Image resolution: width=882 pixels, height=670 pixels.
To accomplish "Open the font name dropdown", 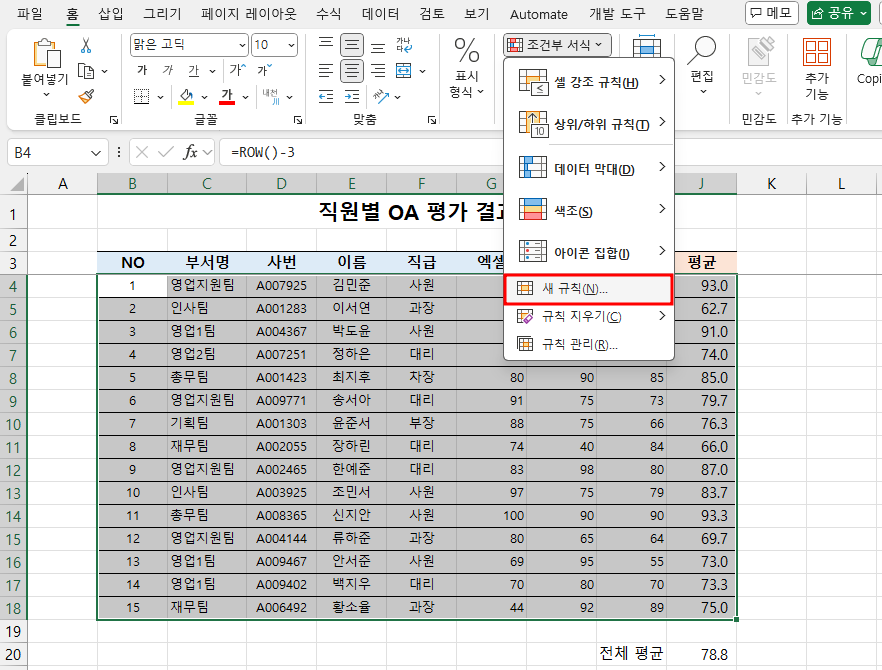I will click(242, 45).
